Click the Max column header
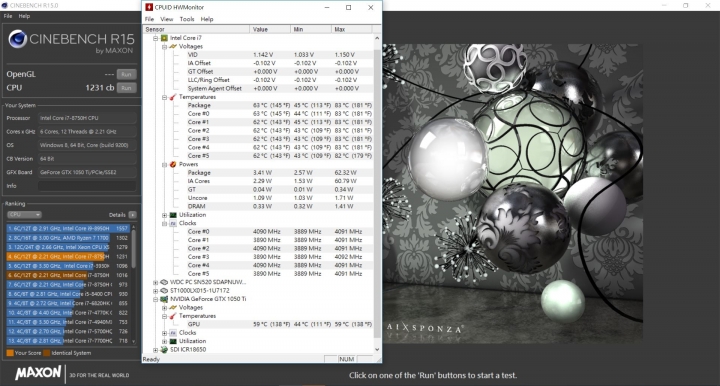 coord(351,29)
